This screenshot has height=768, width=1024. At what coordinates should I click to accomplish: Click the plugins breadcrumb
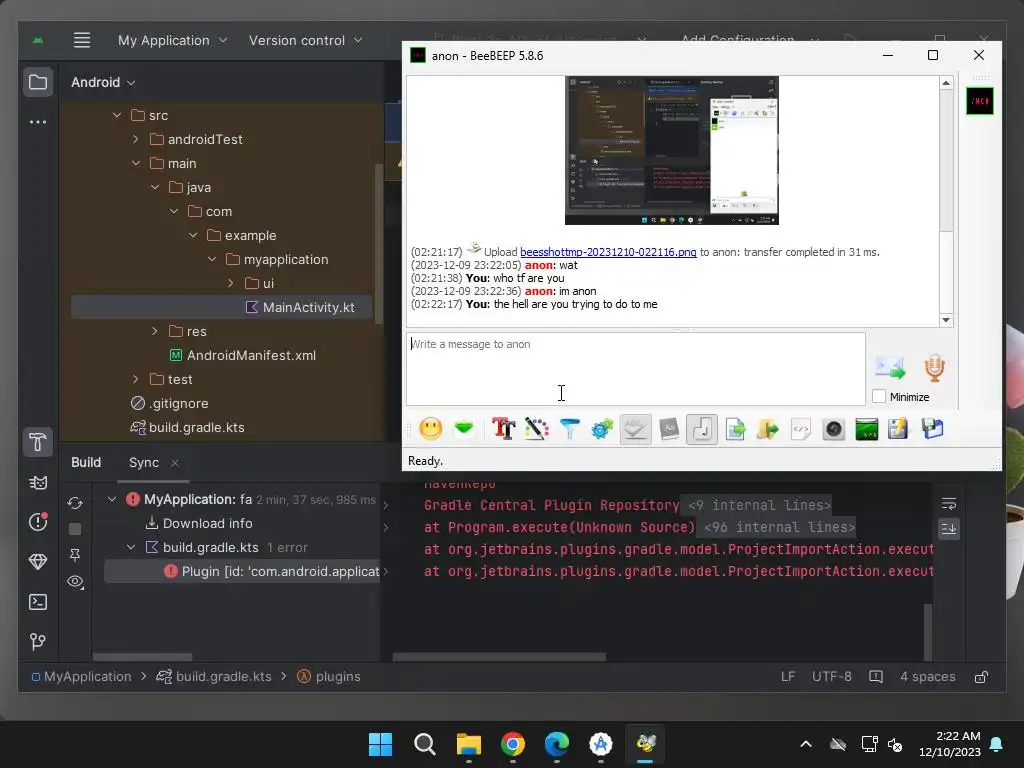click(x=329, y=677)
